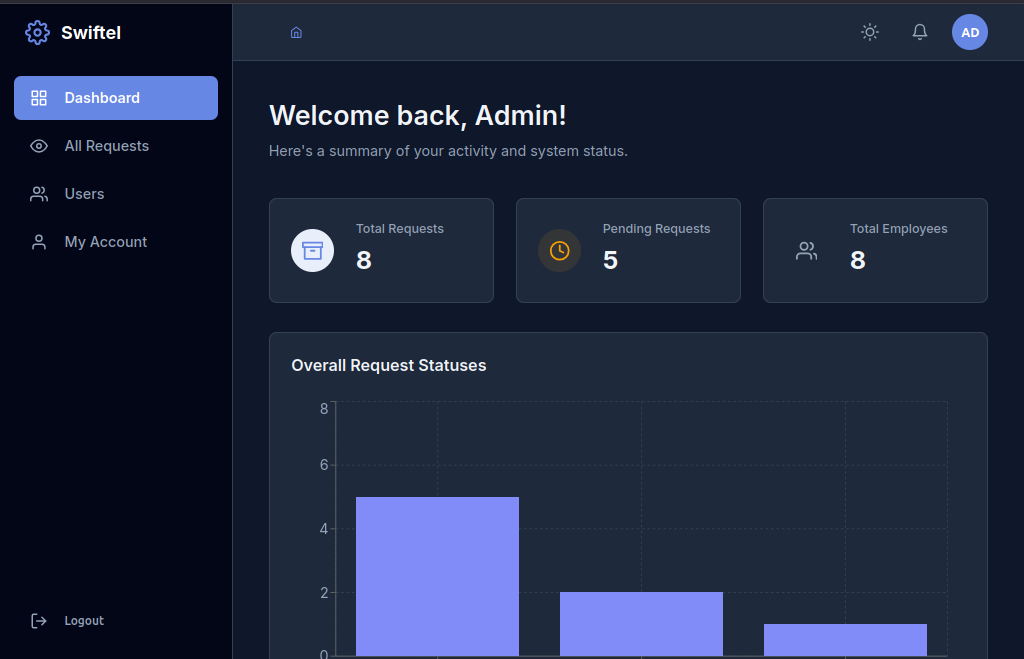Click the middle bar in the status chart
This screenshot has height=659, width=1024.
pyautogui.click(x=641, y=623)
